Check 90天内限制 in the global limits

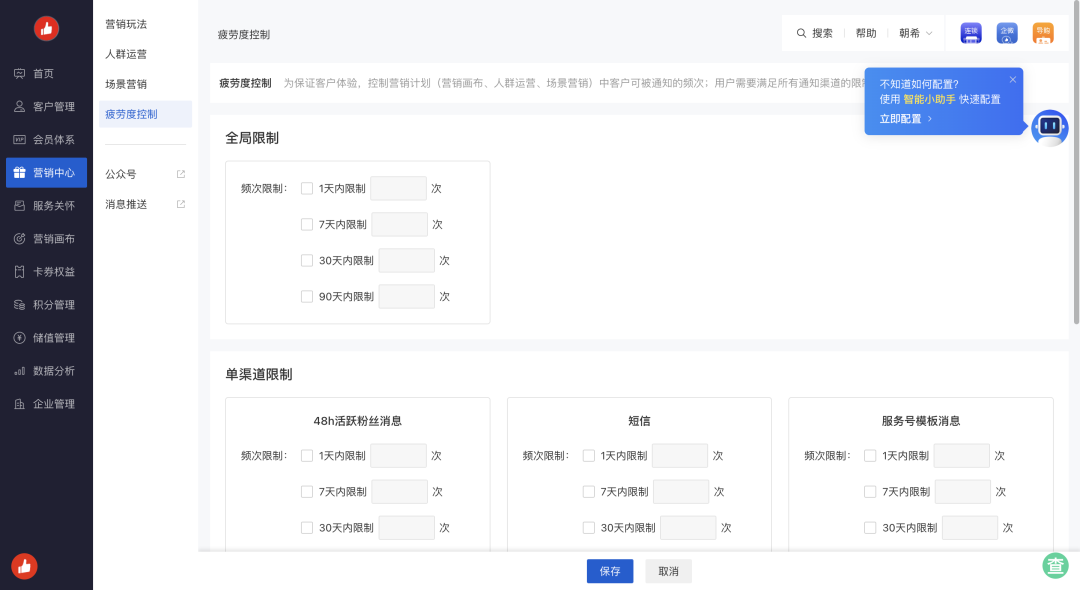click(307, 296)
